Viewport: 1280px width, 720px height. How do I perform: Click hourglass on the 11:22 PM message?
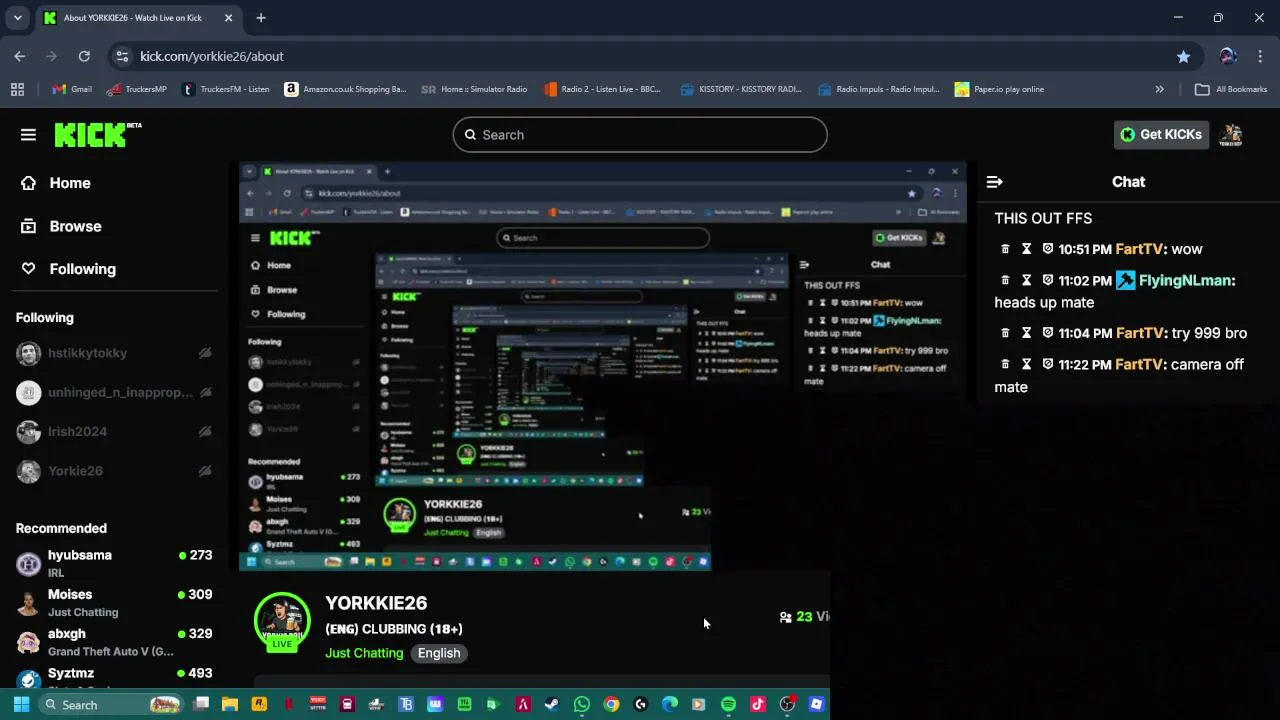1026,365
